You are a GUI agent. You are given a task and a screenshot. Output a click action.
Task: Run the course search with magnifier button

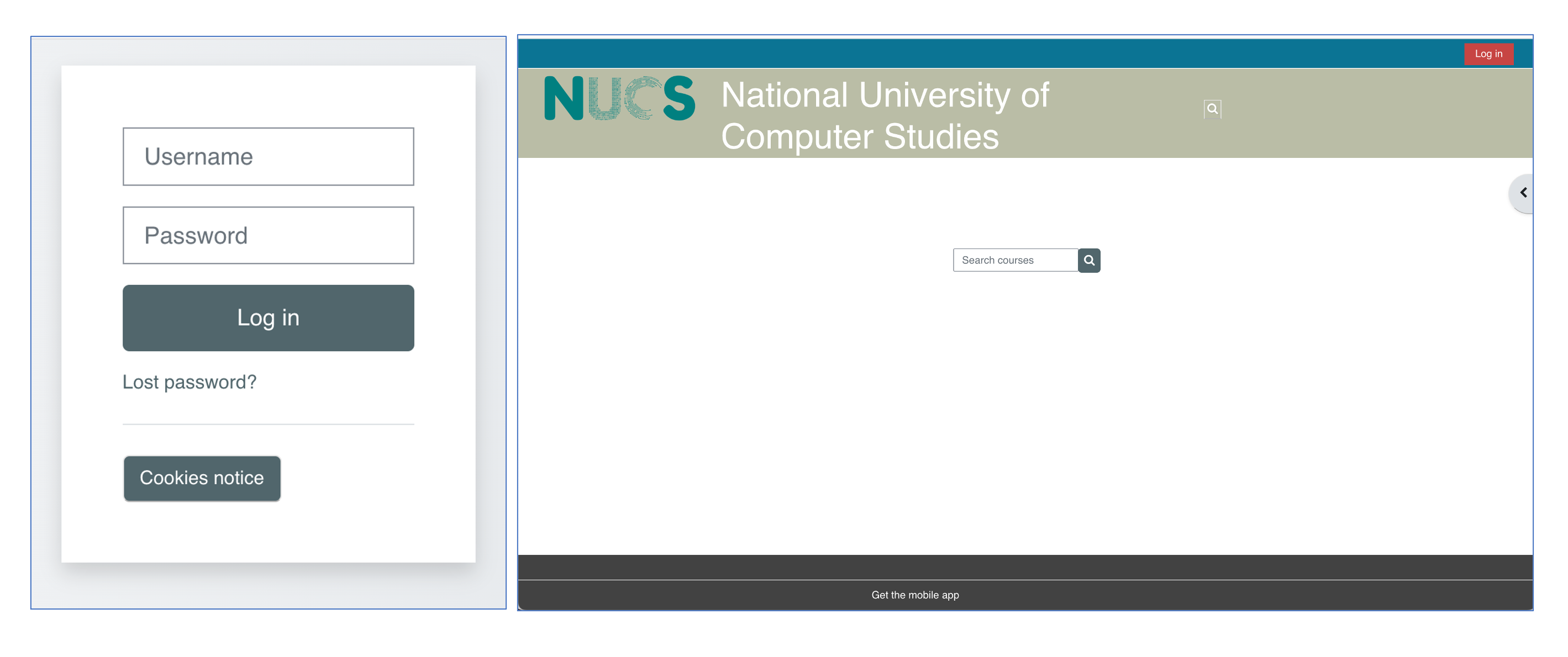[1089, 261]
